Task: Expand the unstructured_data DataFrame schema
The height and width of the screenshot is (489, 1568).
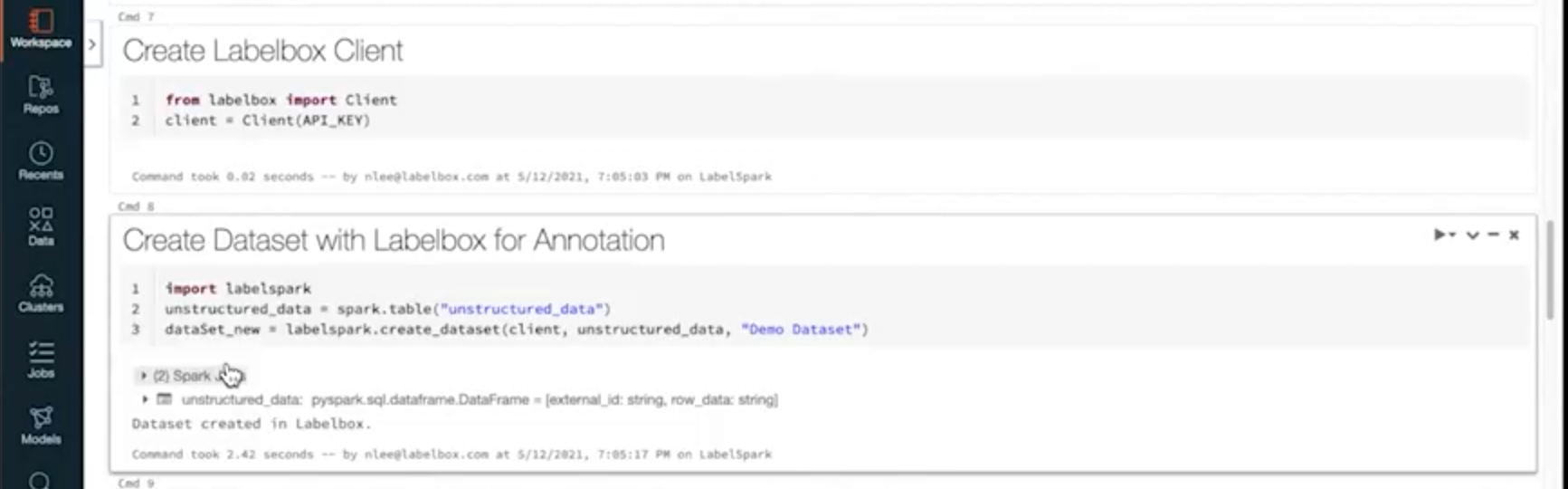Action: (x=145, y=399)
